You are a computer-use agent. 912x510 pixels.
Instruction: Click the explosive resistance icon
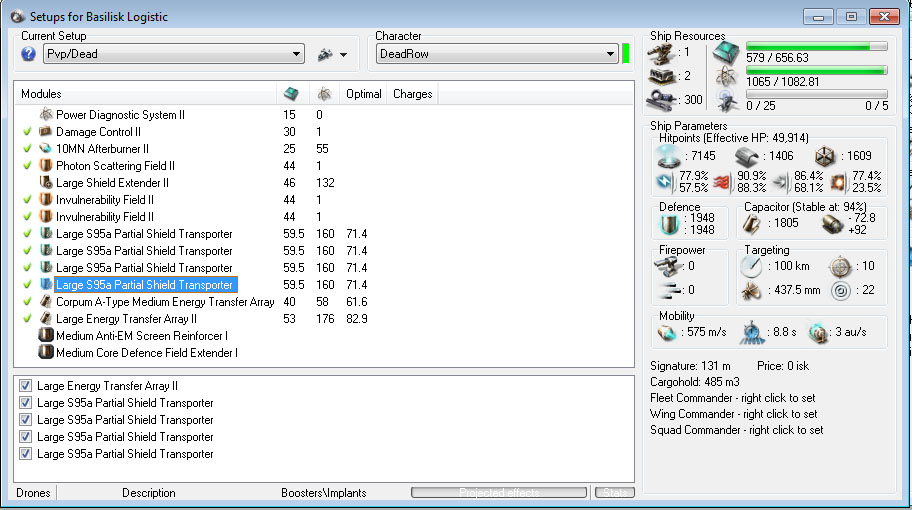[838, 182]
